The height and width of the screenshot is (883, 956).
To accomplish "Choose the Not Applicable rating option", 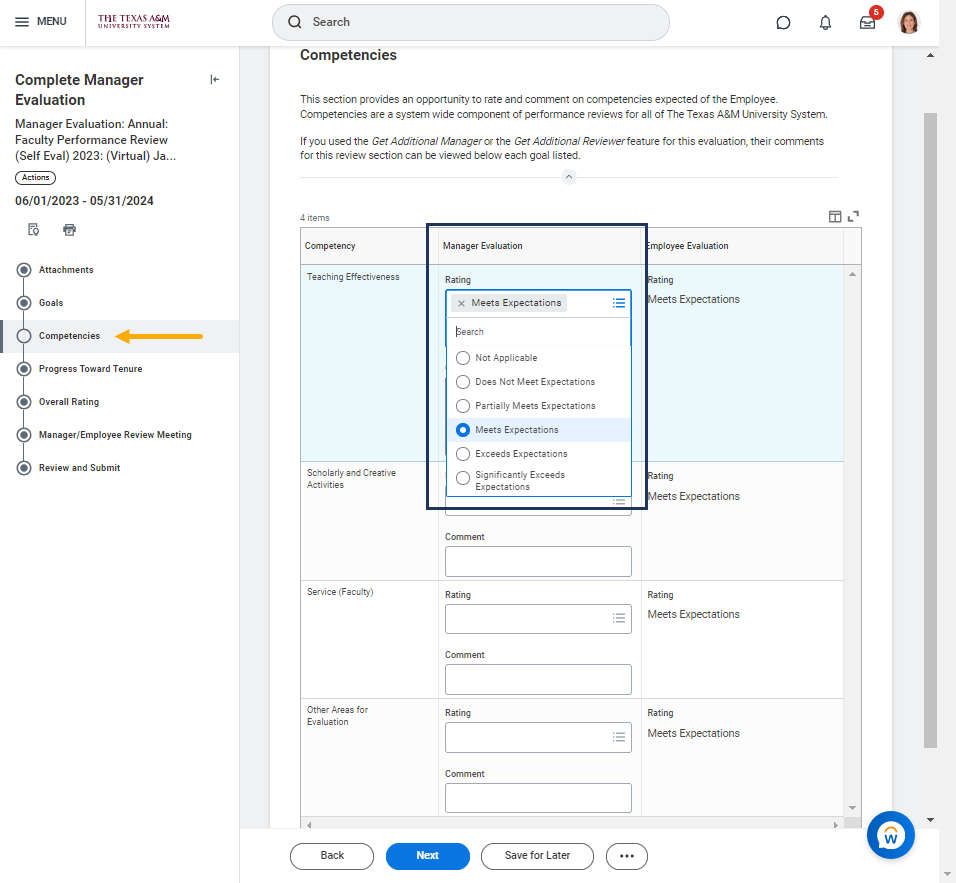I will click(463, 358).
